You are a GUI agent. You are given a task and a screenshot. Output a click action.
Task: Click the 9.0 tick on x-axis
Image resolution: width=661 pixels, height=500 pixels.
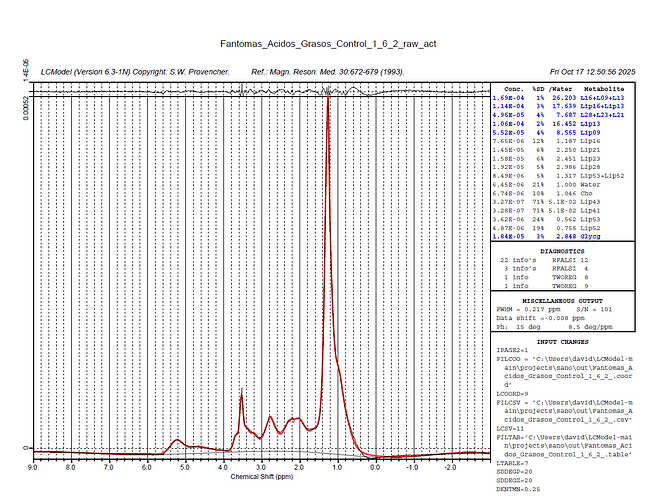pos(32,467)
